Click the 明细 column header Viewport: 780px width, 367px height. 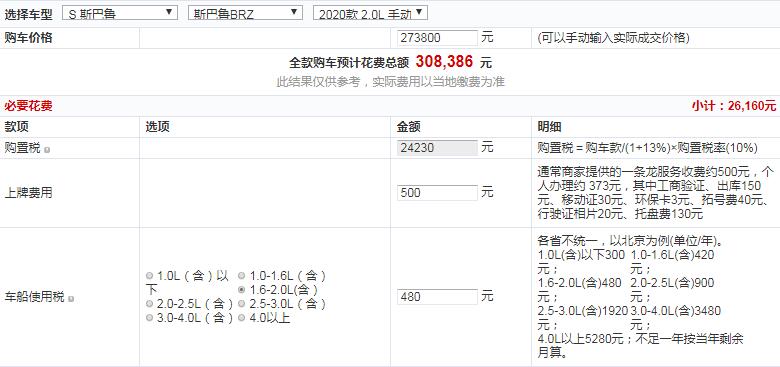click(550, 127)
